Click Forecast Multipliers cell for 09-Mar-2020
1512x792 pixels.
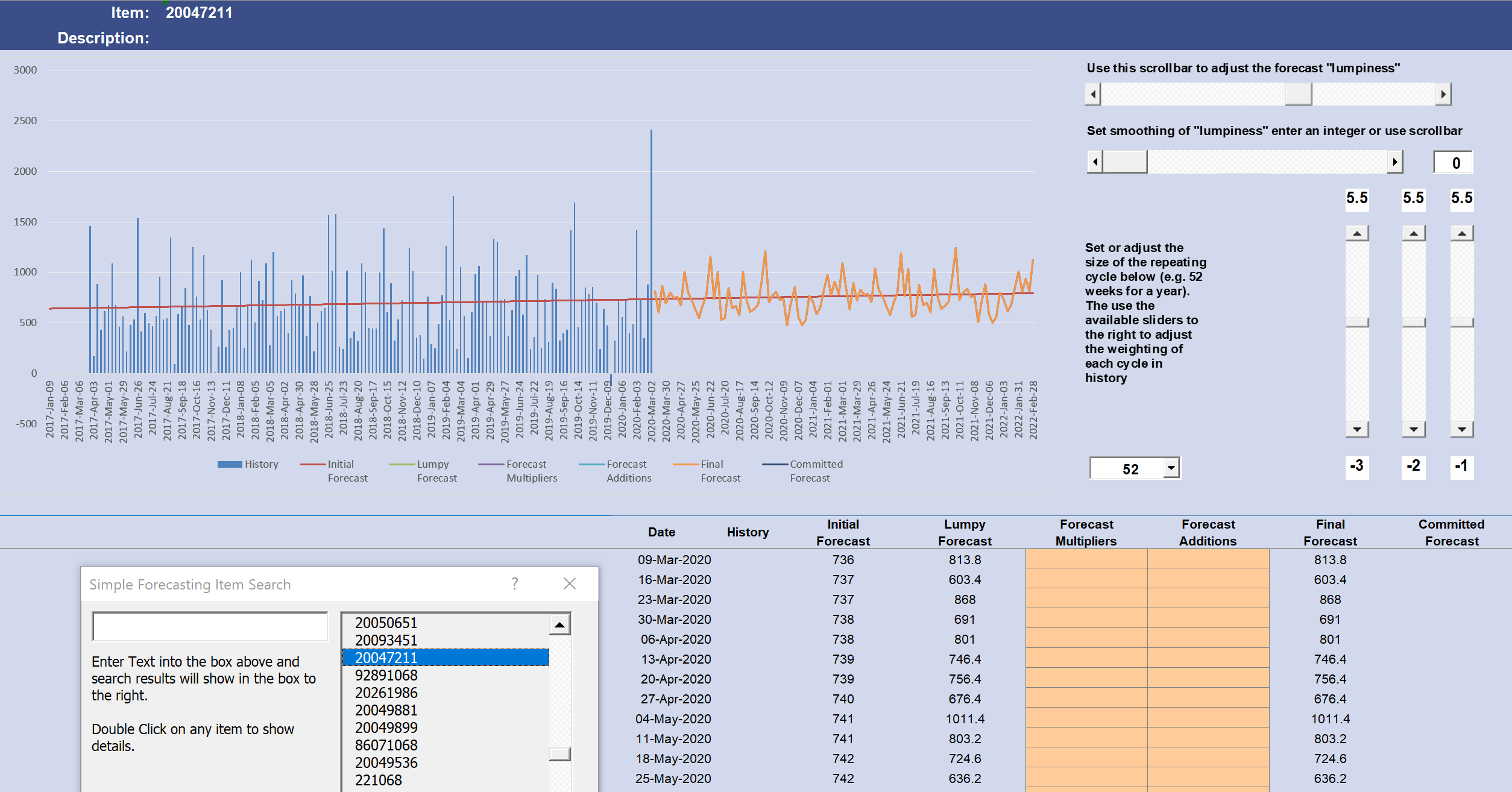(1086, 559)
